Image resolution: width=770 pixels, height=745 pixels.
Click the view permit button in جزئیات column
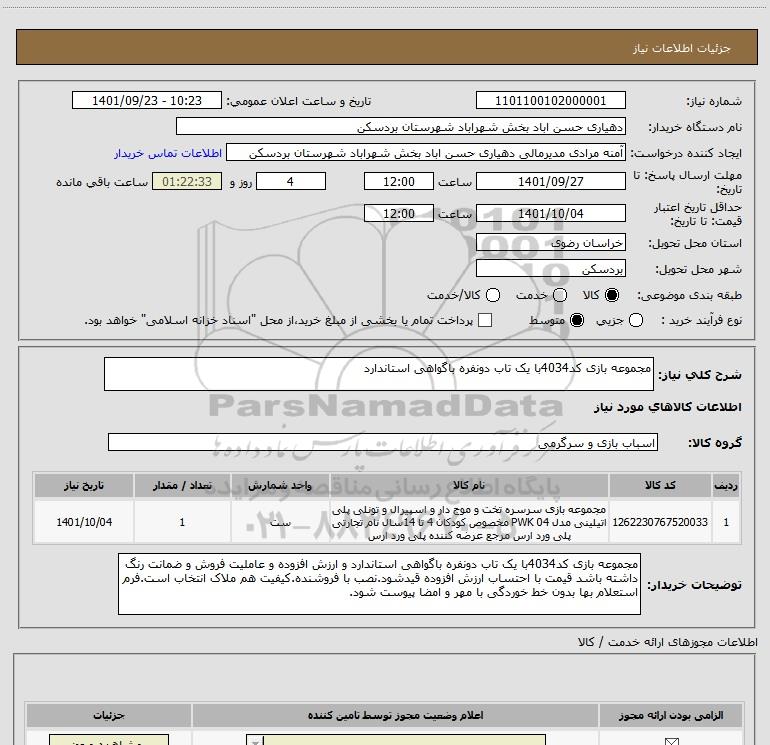click(x=109, y=740)
